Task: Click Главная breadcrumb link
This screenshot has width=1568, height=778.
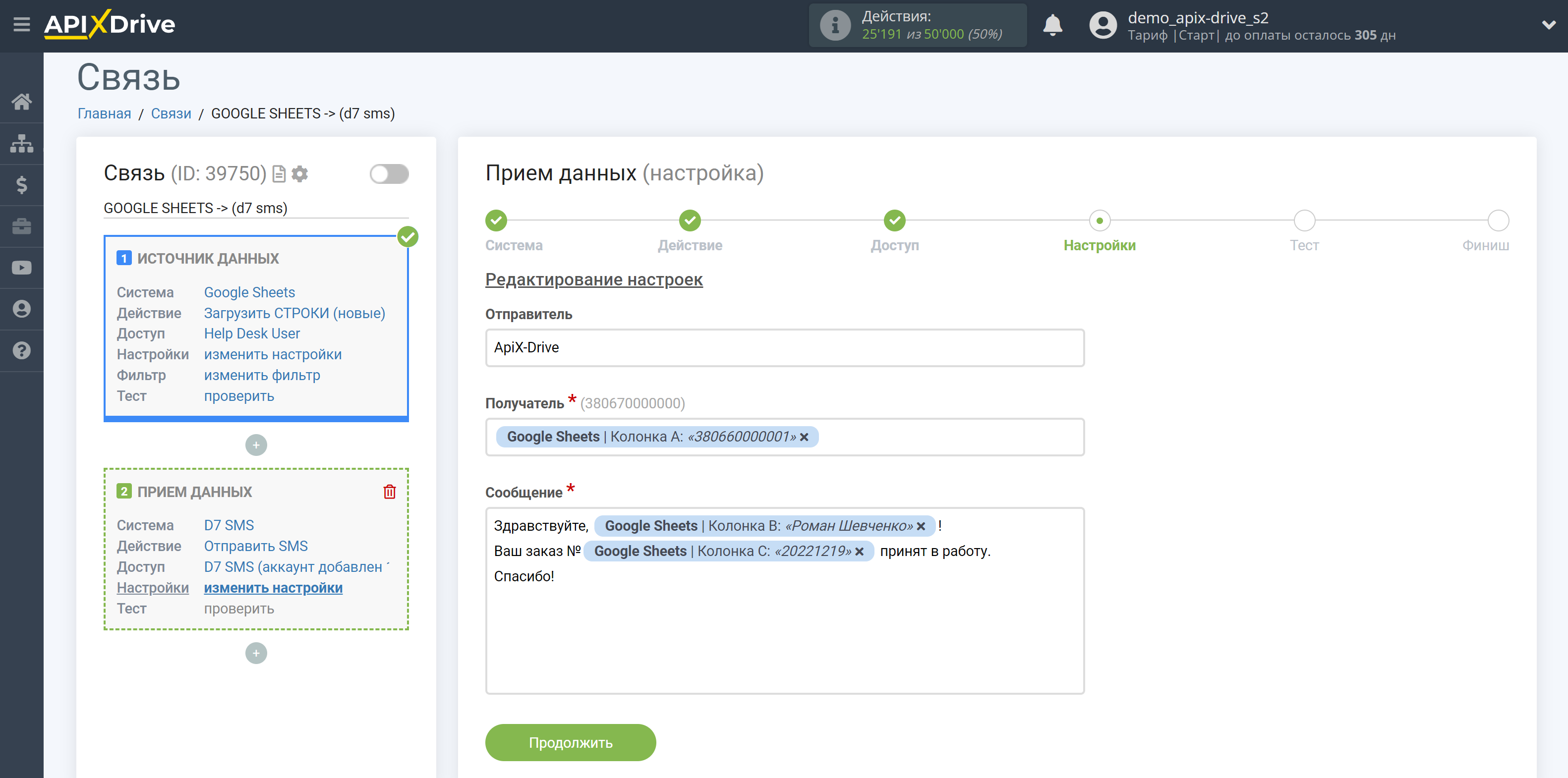Action: (x=104, y=114)
